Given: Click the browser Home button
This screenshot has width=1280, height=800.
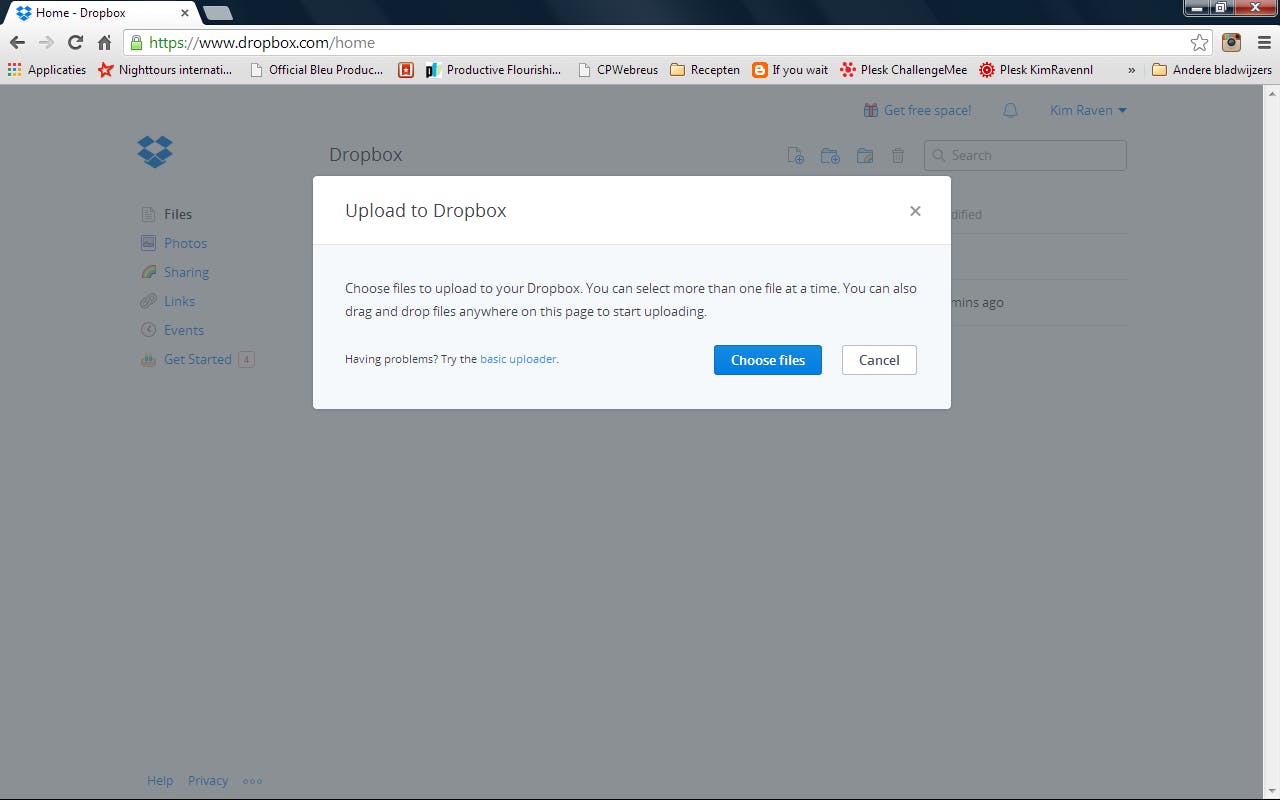Looking at the screenshot, I should (104, 42).
